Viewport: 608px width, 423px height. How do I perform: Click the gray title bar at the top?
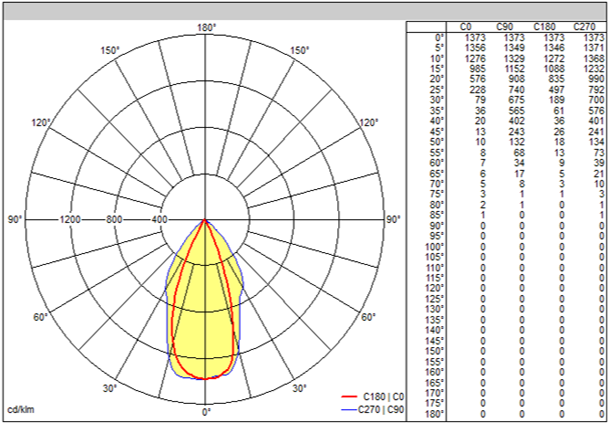tap(304, 9)
